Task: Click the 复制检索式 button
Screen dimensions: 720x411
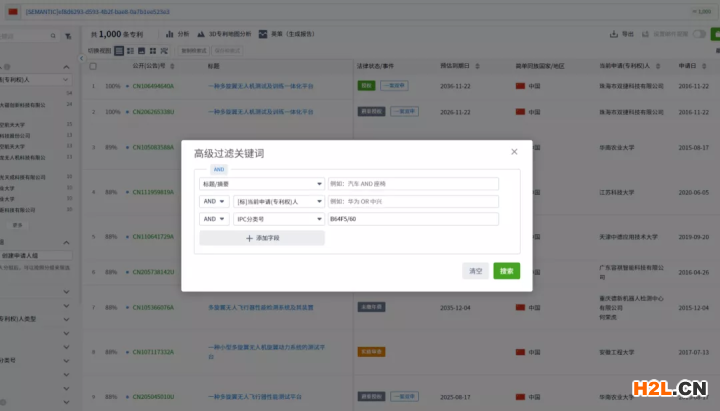Action: 194,51
